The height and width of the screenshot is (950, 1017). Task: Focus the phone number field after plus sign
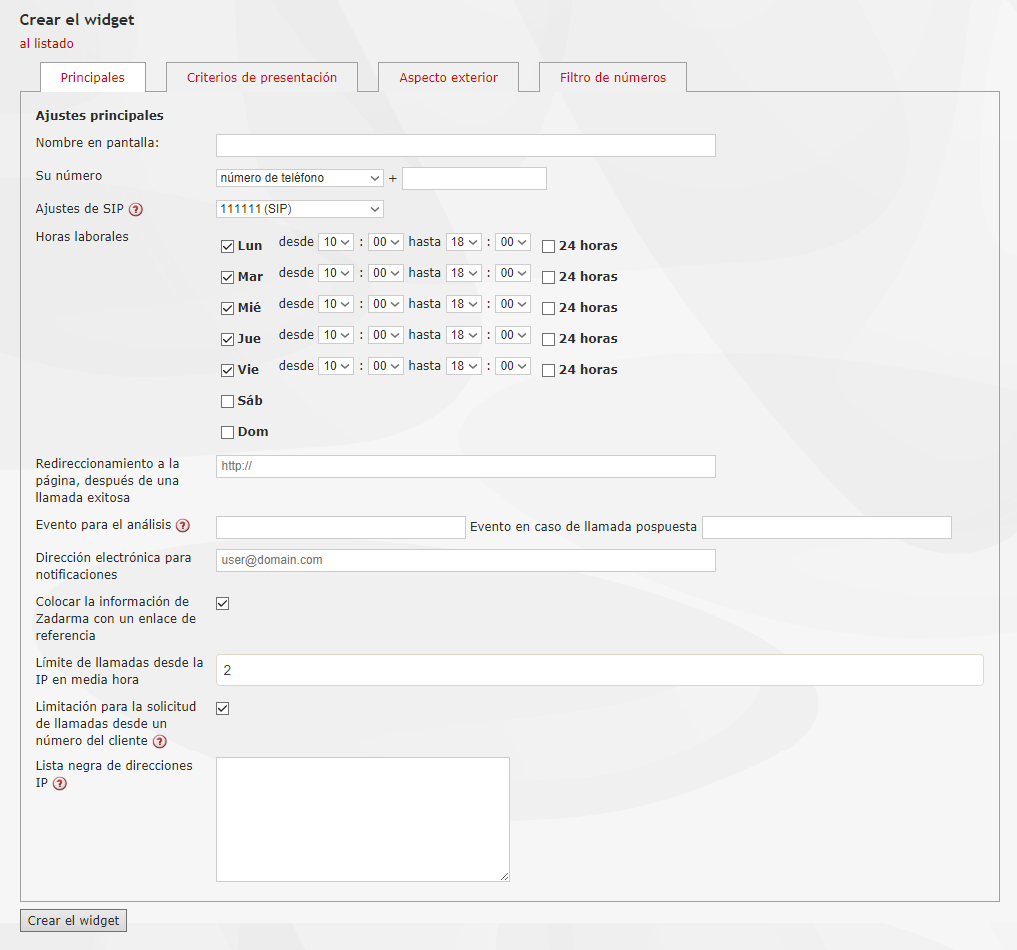[x=474, y=178]
